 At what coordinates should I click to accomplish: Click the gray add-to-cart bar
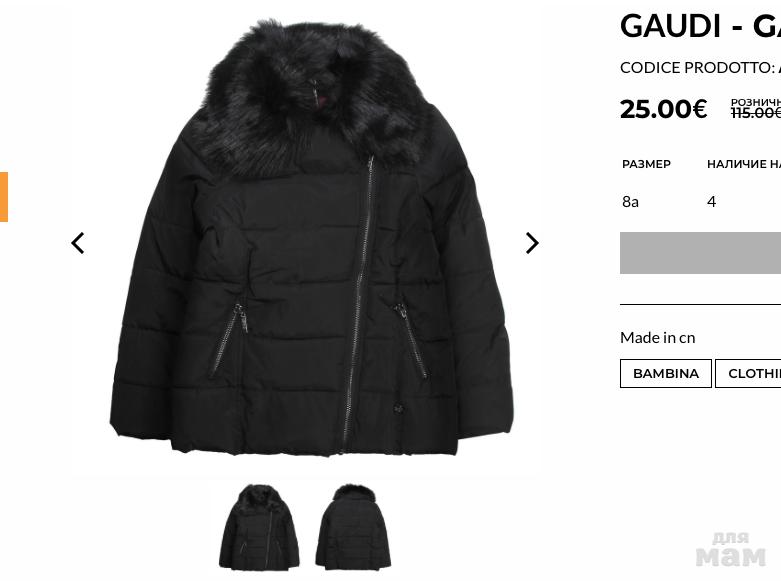[x=700, y=253]
